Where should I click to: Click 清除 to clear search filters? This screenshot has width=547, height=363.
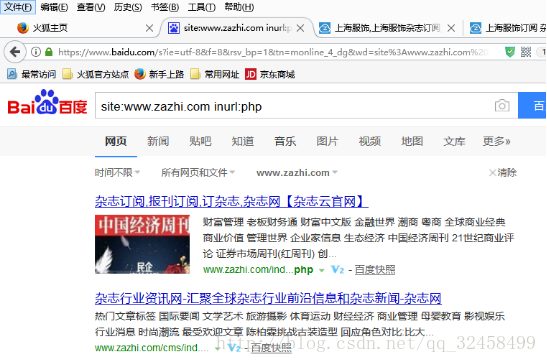click(503, 173)
